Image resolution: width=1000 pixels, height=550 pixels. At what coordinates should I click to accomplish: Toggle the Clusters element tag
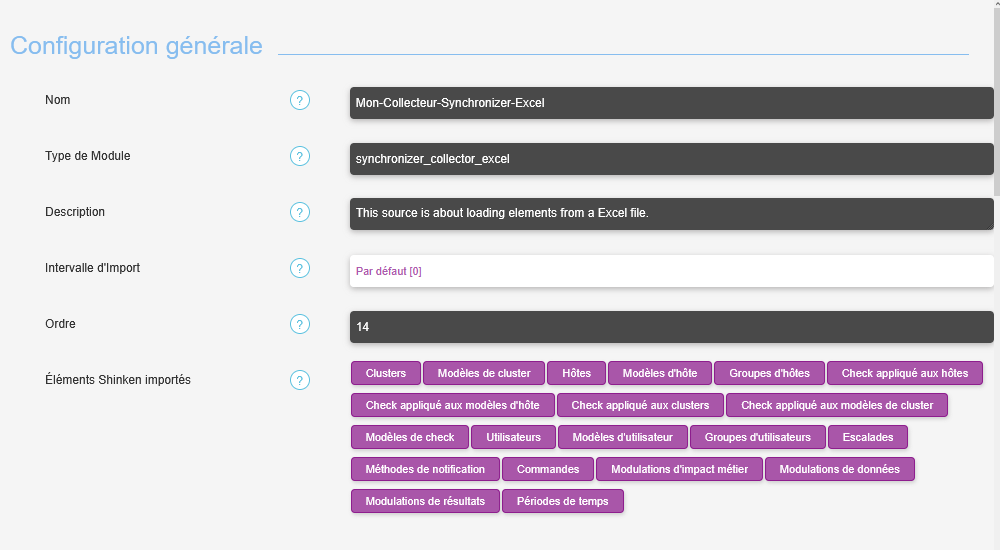pyautogui.click(x=386, y=373)
